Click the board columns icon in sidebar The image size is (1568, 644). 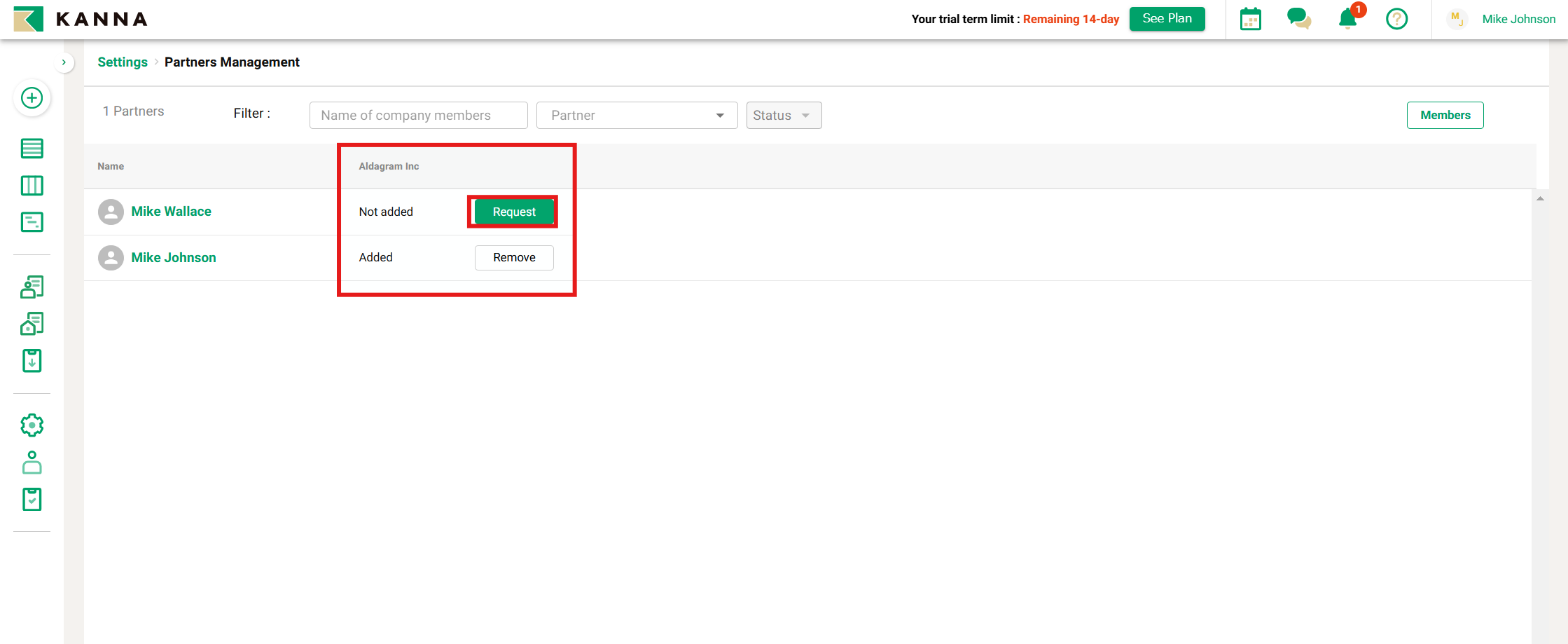(32, 186)
